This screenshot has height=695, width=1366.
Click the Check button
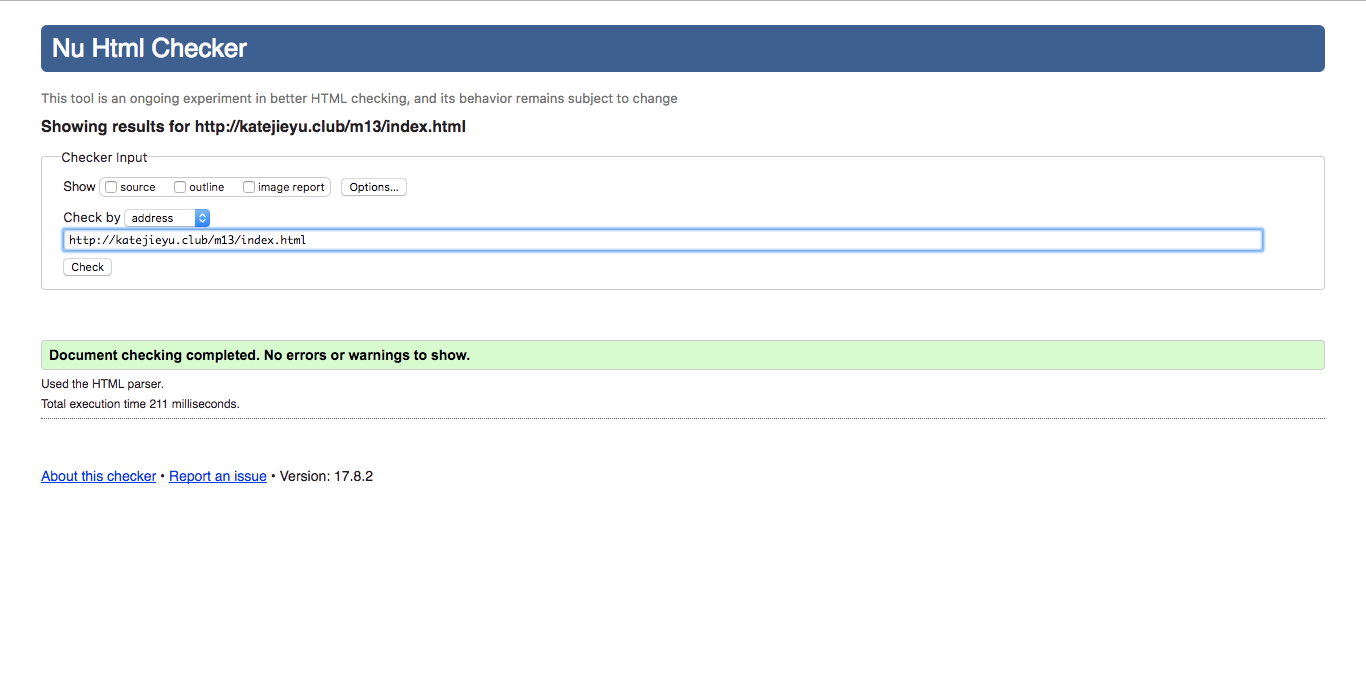pyautogui.click(x=87, y=267)
